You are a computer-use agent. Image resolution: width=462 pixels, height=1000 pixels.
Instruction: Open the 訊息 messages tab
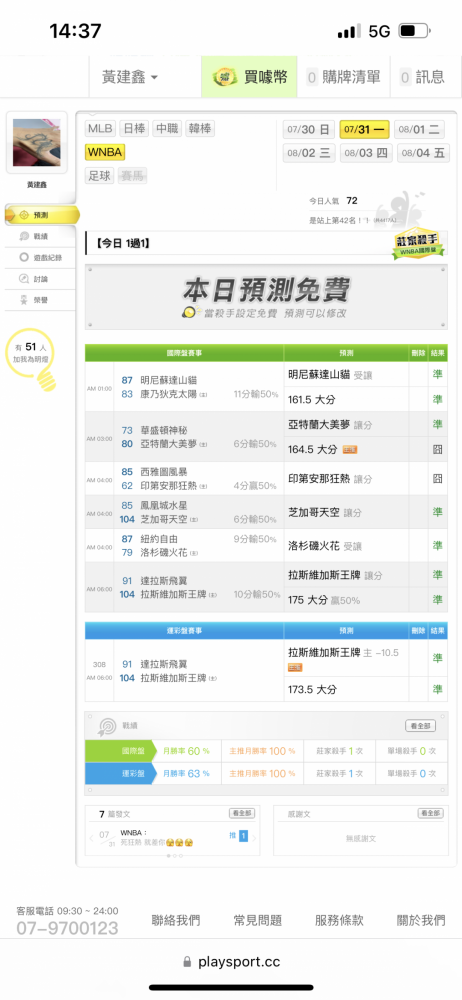click(x=423, y=77)
